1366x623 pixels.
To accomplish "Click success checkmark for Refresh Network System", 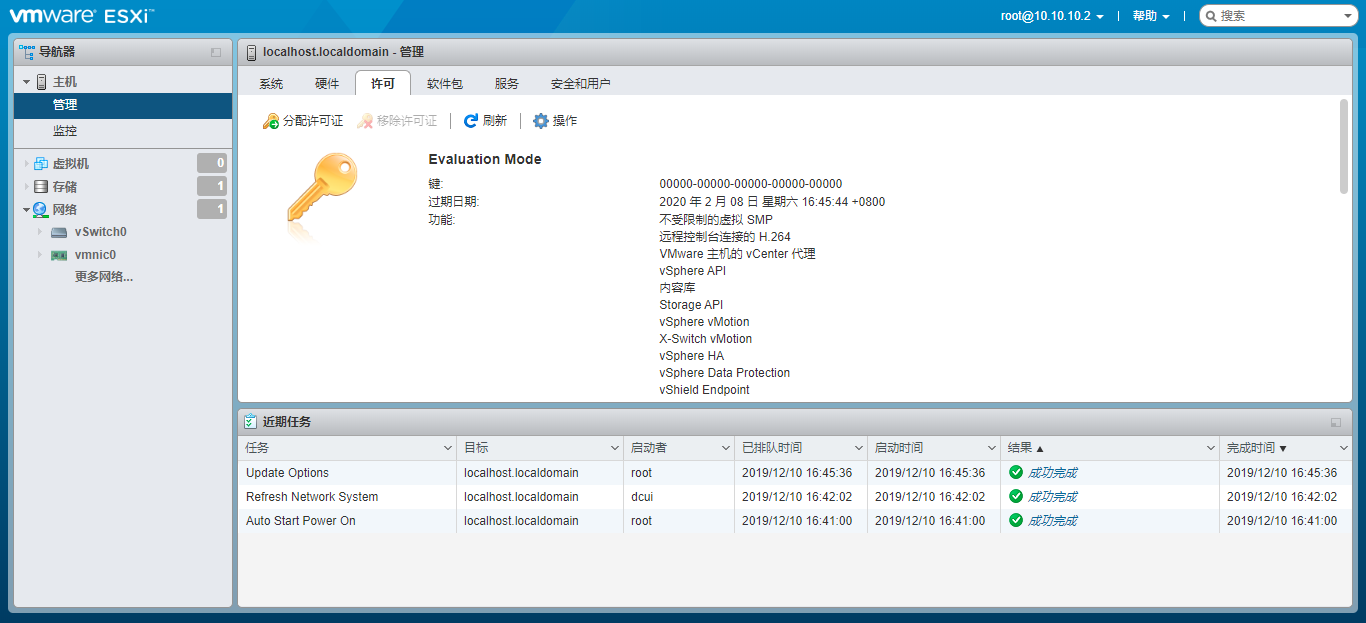I will (1016, 497).
